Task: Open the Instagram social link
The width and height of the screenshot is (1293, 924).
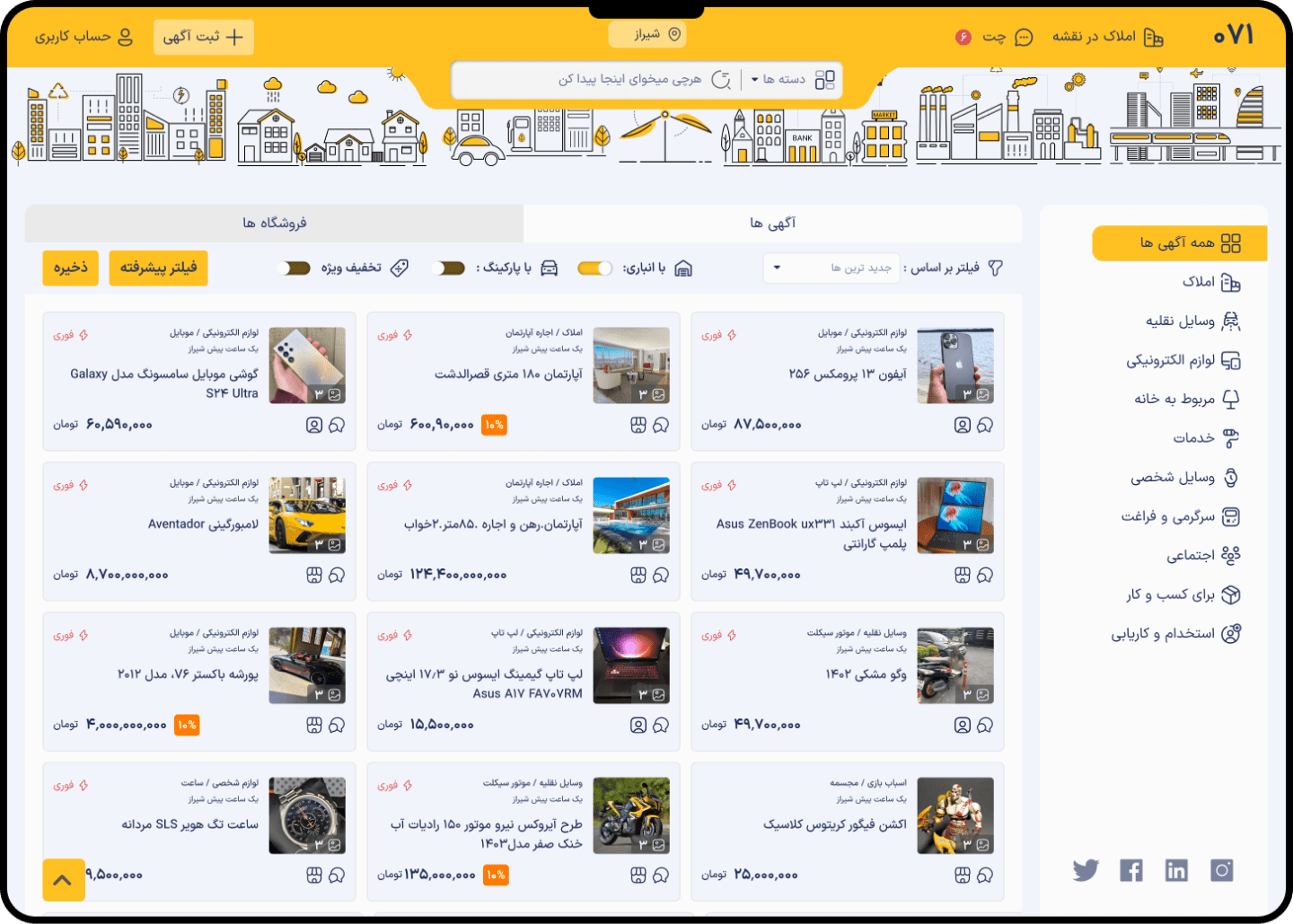Action: point(1221,870)
